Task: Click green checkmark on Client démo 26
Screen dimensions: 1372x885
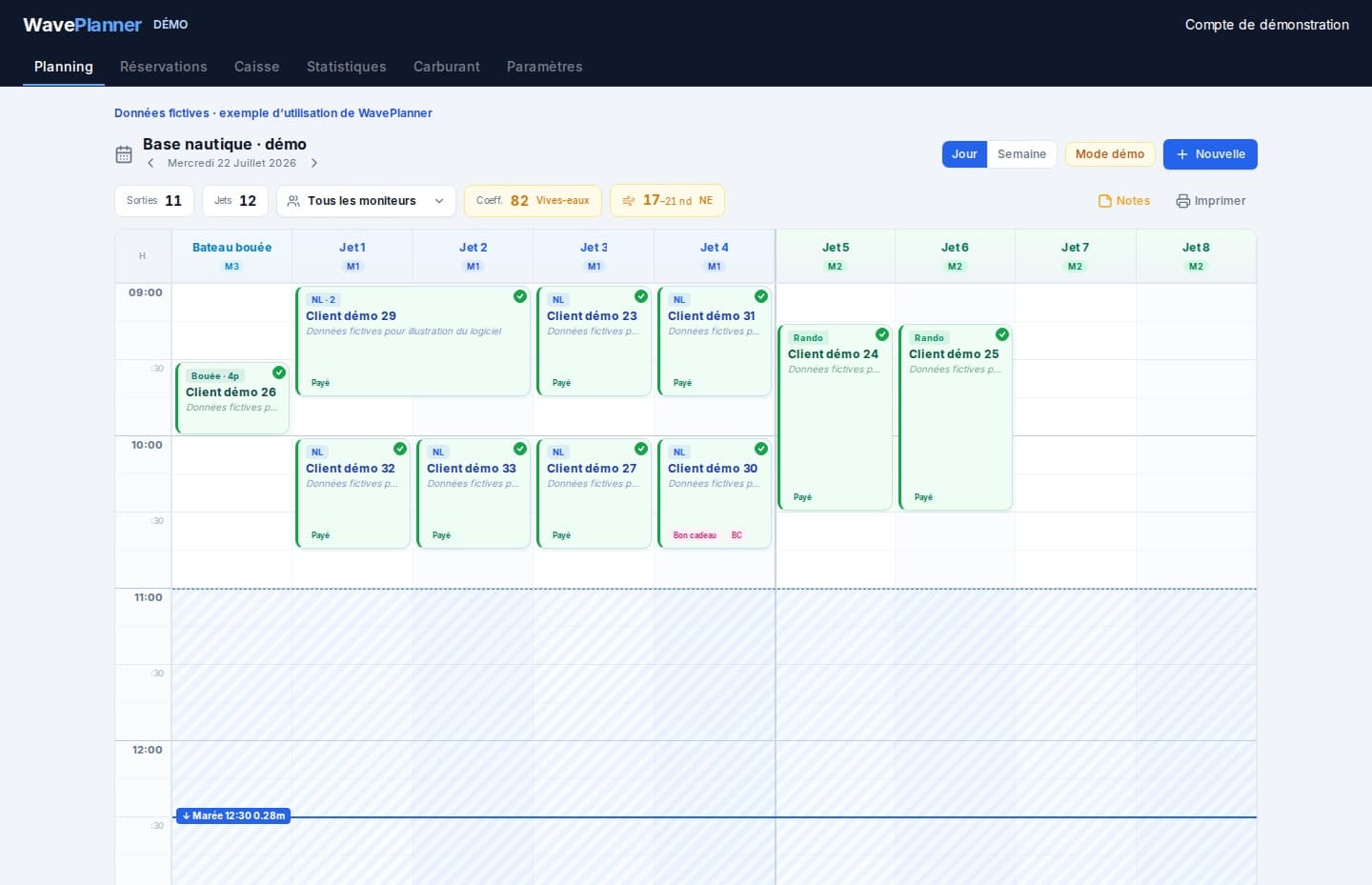Action: click(279, 372)
